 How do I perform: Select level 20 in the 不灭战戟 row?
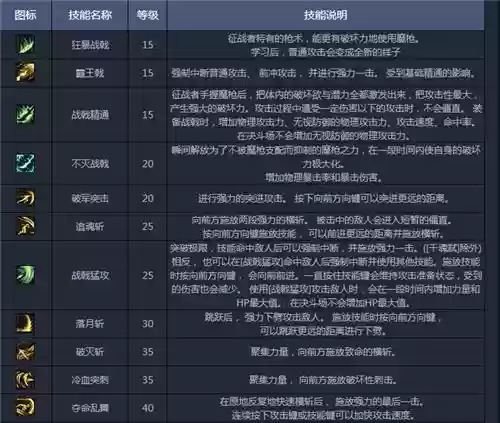coord(148,163)
